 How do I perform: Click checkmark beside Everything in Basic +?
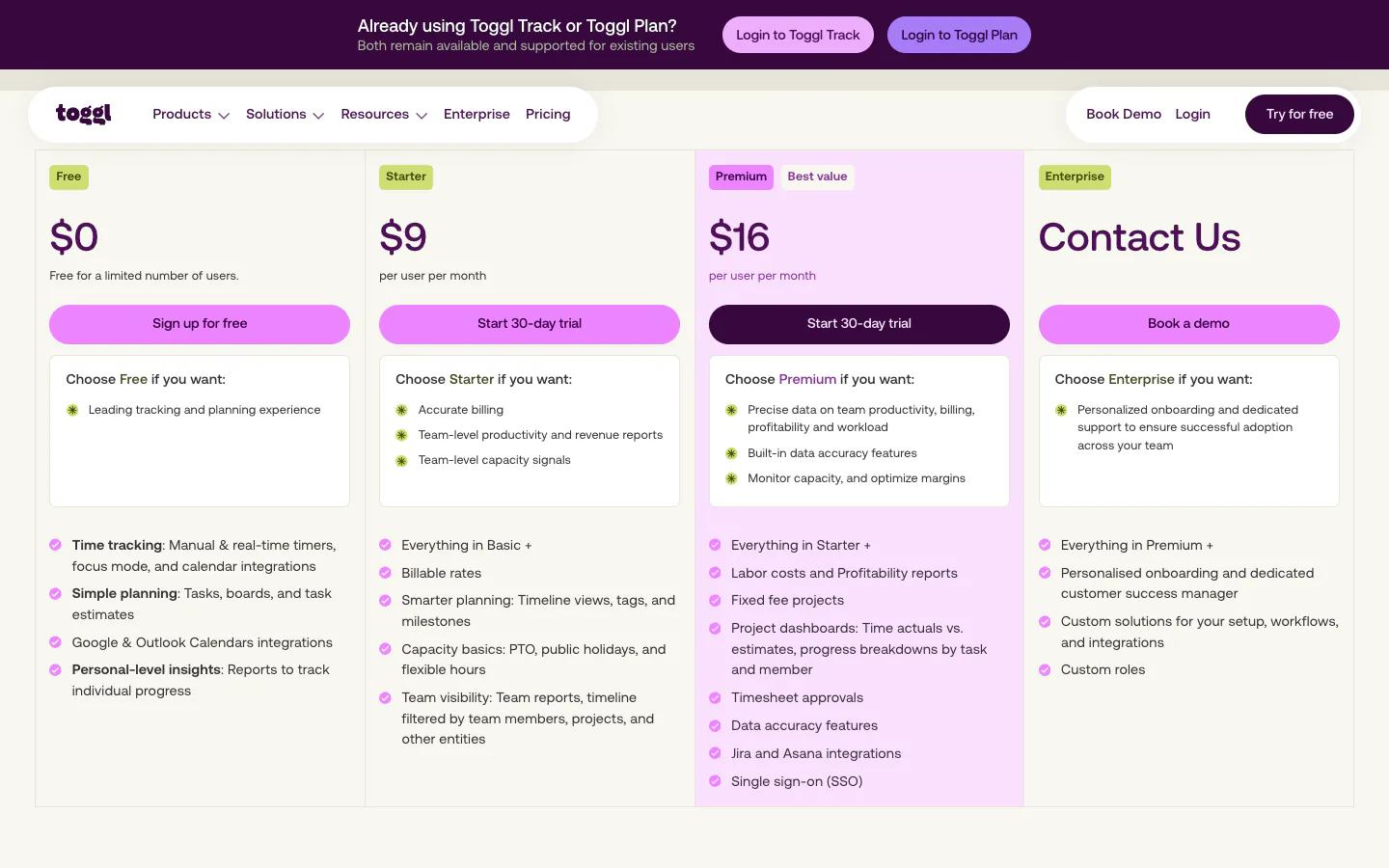[385, 545]
